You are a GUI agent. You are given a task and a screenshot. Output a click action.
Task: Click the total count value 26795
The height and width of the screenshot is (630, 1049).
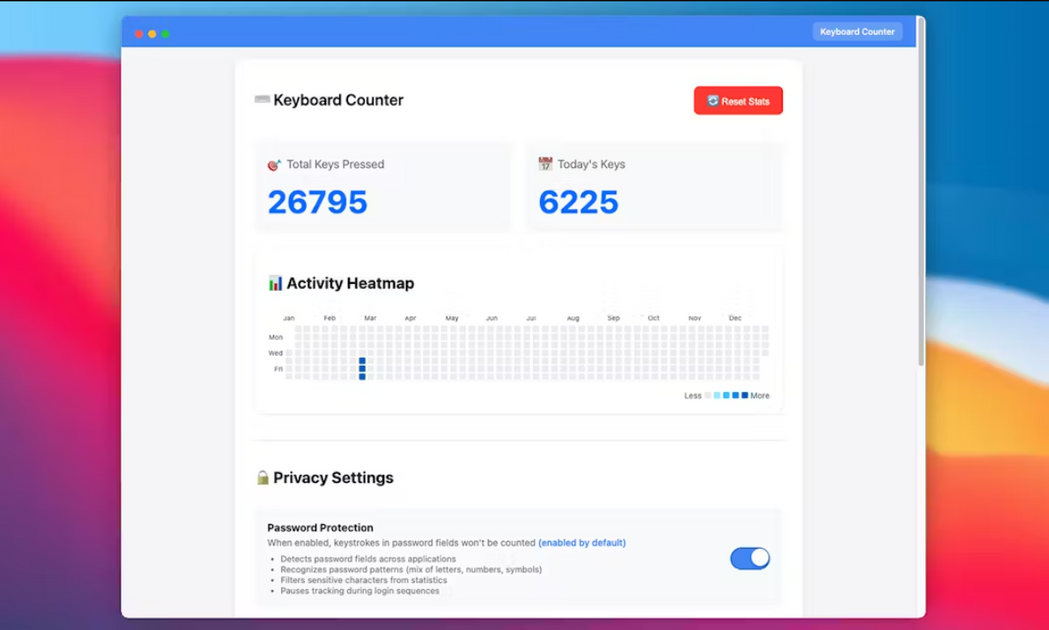317,202
